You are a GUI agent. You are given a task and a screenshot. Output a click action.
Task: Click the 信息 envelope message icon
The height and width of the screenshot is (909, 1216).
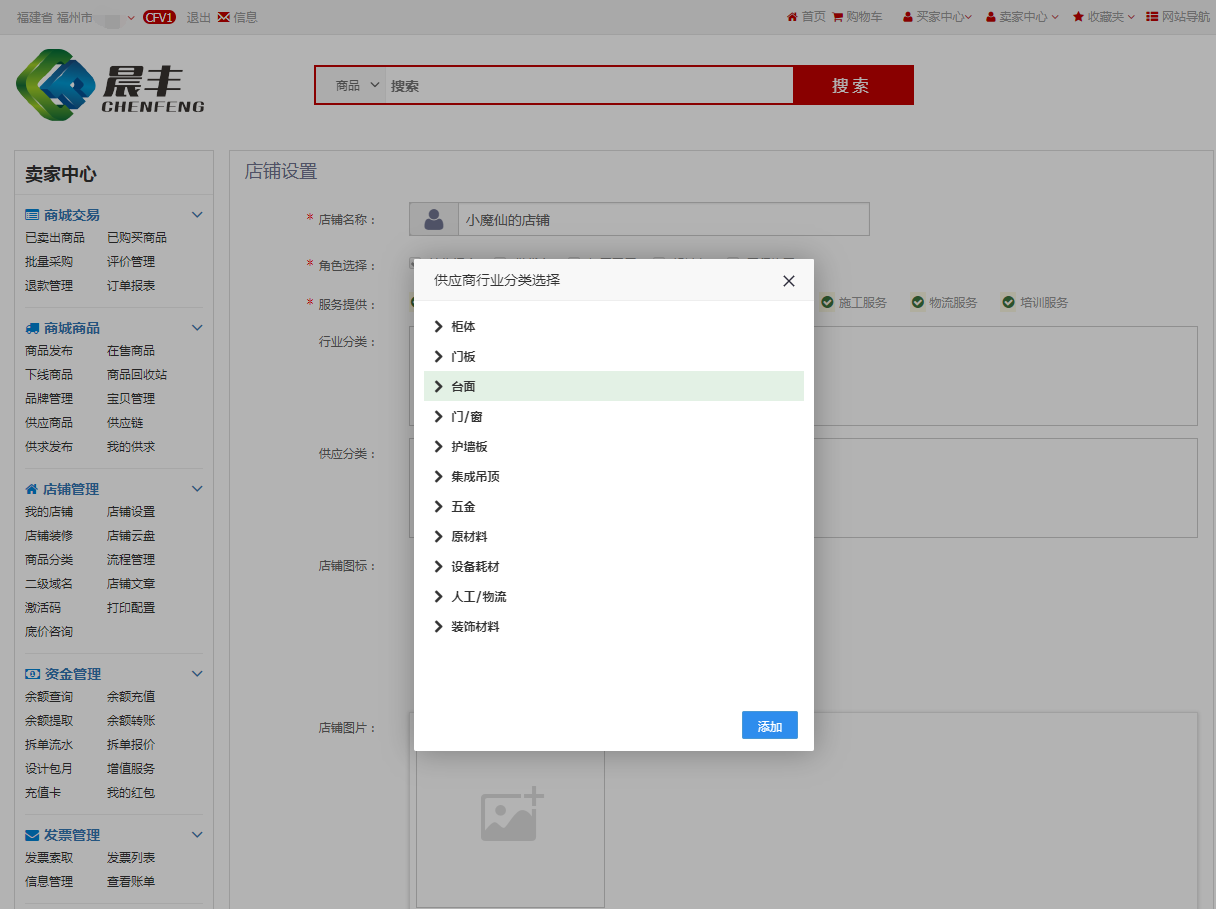pos(223,17)
